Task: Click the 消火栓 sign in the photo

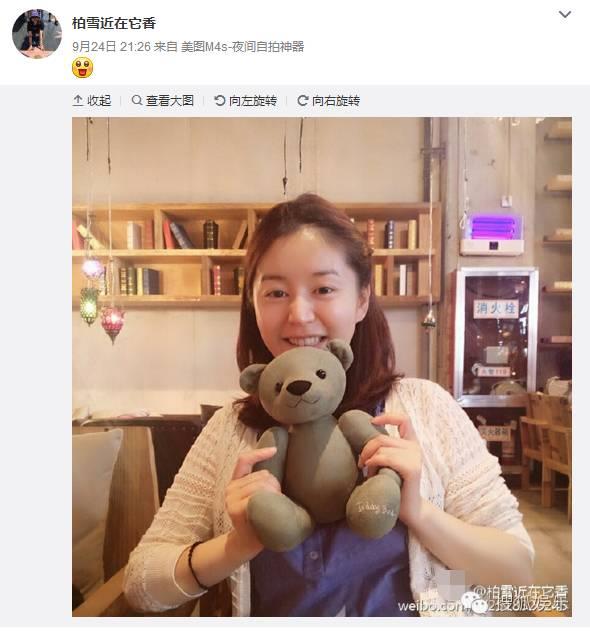Action: coord(495,309)
